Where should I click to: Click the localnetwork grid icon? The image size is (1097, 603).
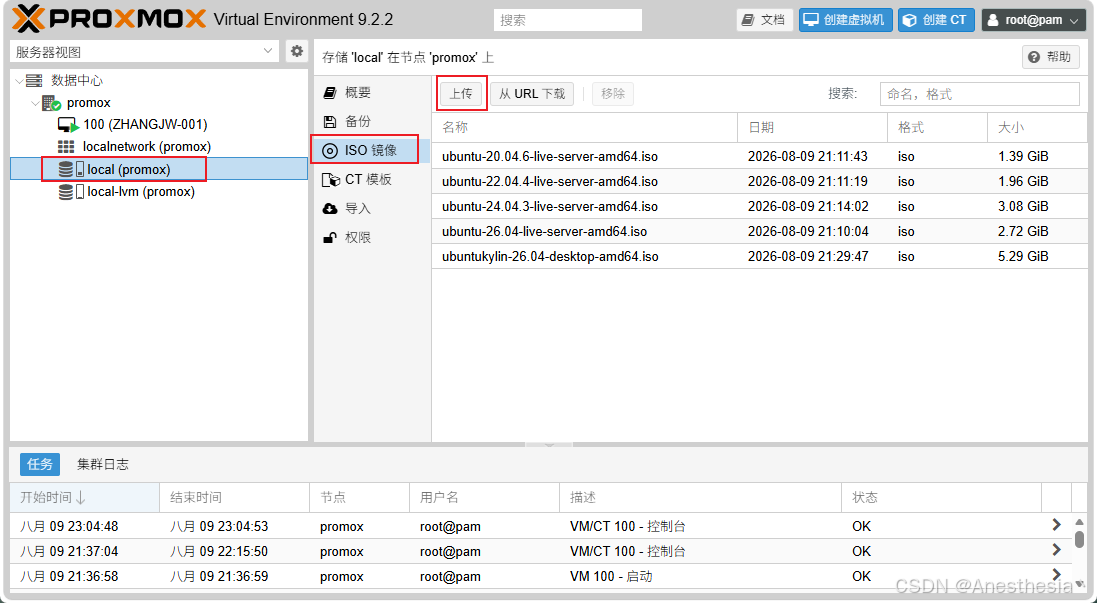[x=66, y=147]
